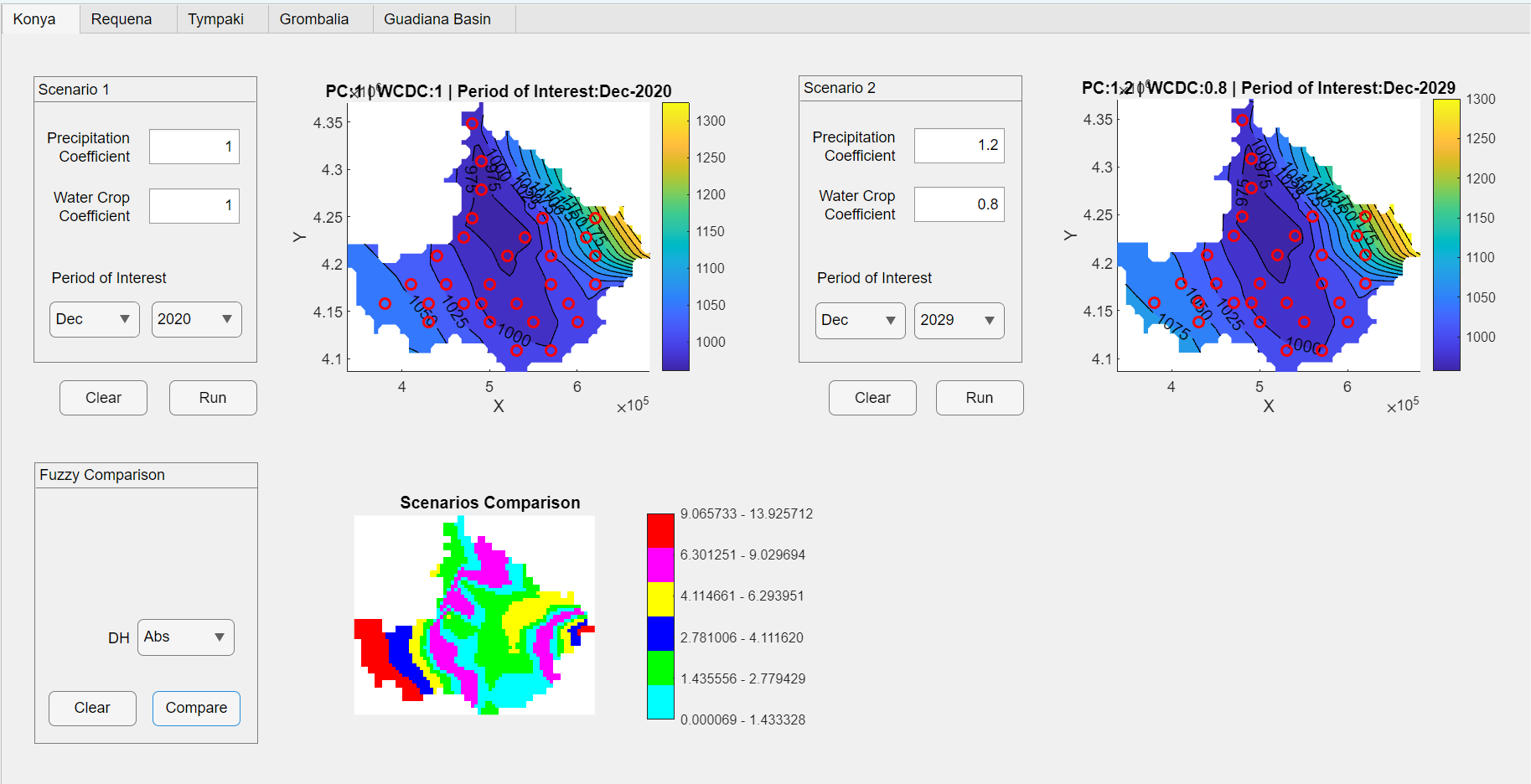1531x784 pixels.
Task: Click the magenta legend swatch 6.301251 - 9.029694
Action: tap(660, 565)
